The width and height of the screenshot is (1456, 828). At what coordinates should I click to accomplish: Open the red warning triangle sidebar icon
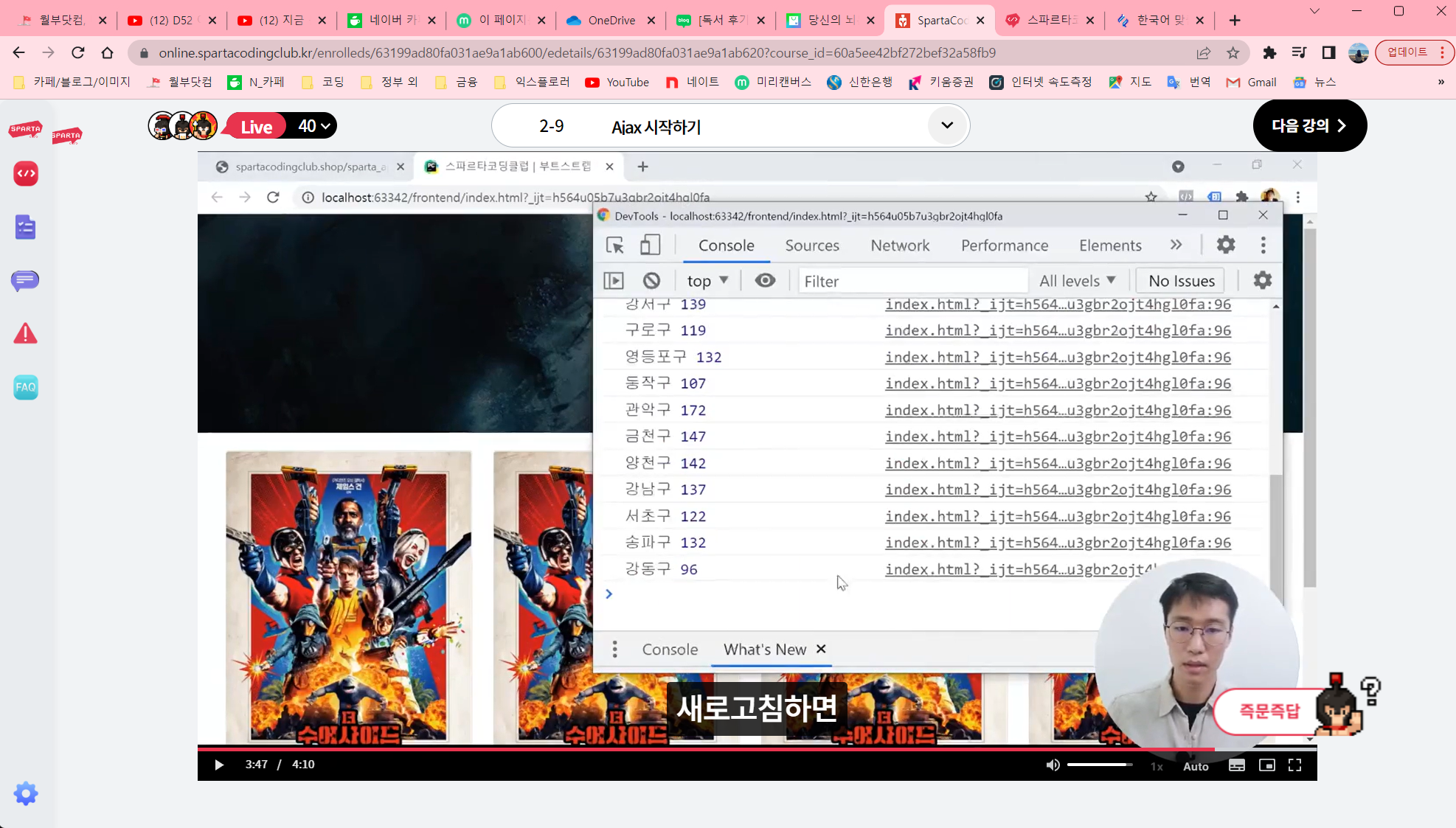[26, 334]
